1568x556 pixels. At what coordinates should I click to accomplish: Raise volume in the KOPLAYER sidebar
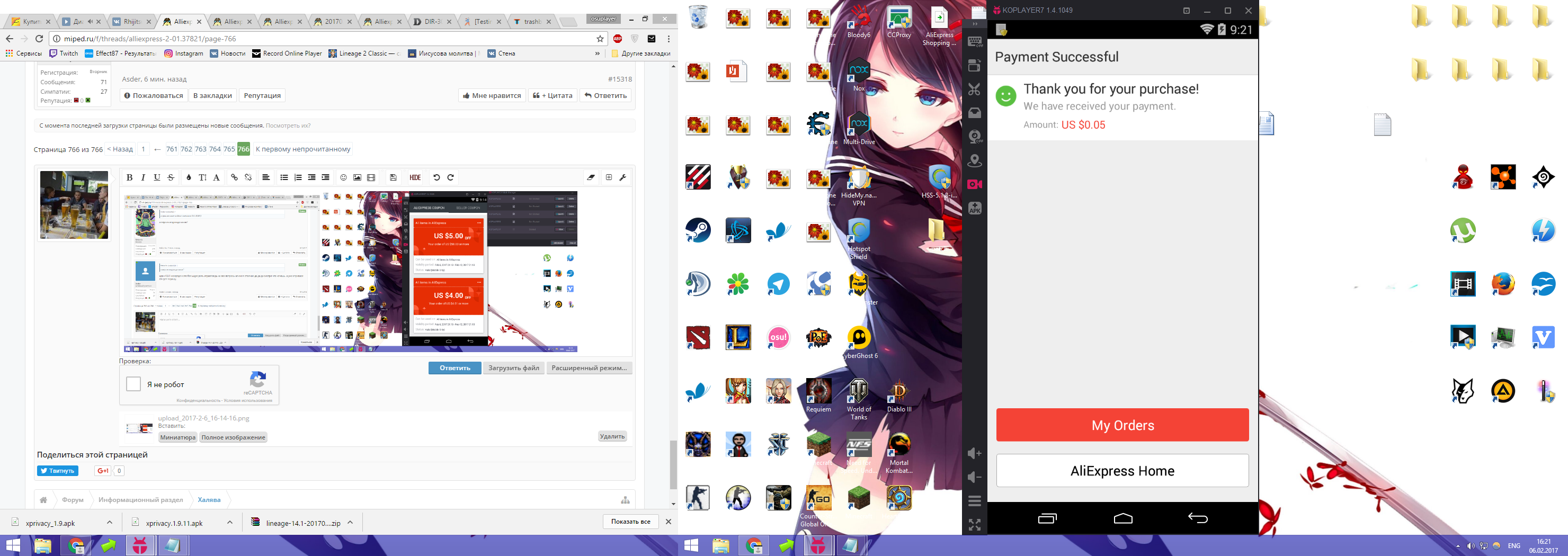(x=975, y=453)
